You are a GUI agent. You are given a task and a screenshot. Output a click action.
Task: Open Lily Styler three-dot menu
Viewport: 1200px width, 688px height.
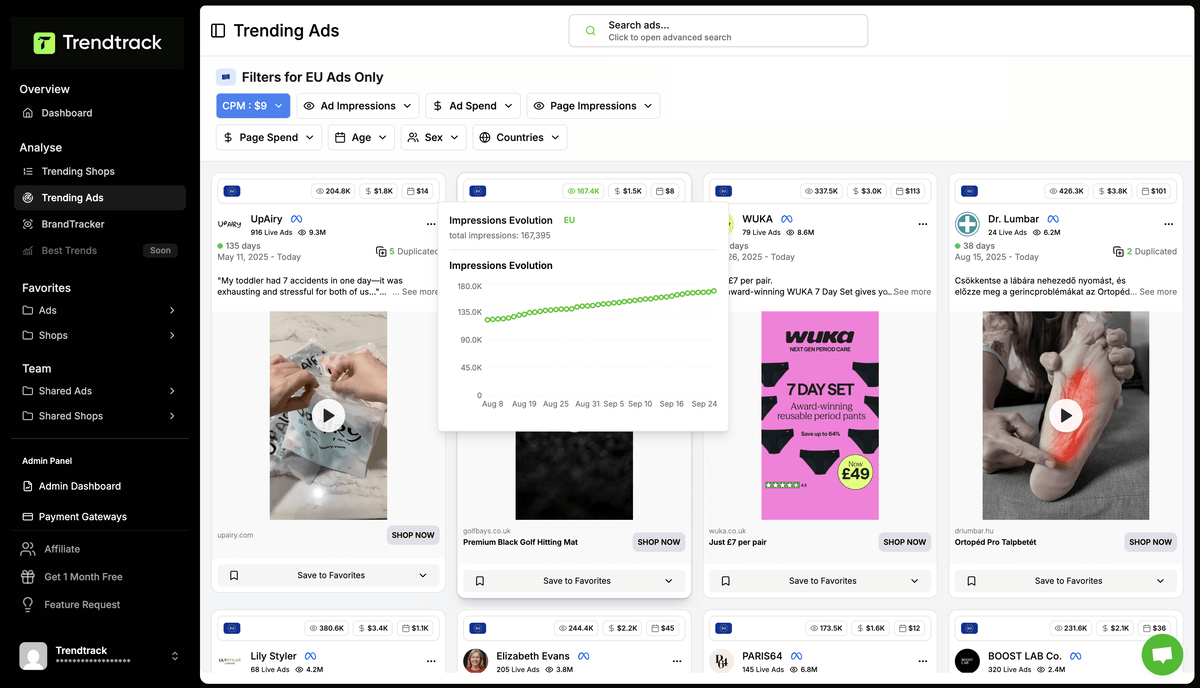(431, 662)
